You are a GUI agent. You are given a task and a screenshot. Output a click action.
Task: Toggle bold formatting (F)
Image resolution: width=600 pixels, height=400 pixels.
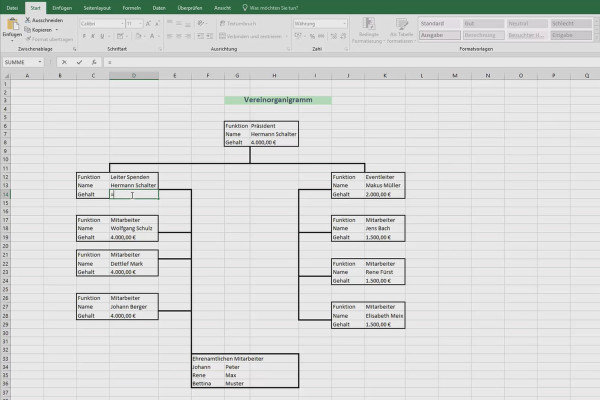[84, 36]
